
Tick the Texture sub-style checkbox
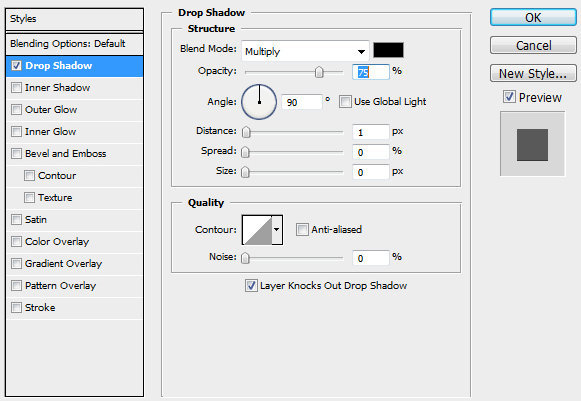tap(29, 197)
